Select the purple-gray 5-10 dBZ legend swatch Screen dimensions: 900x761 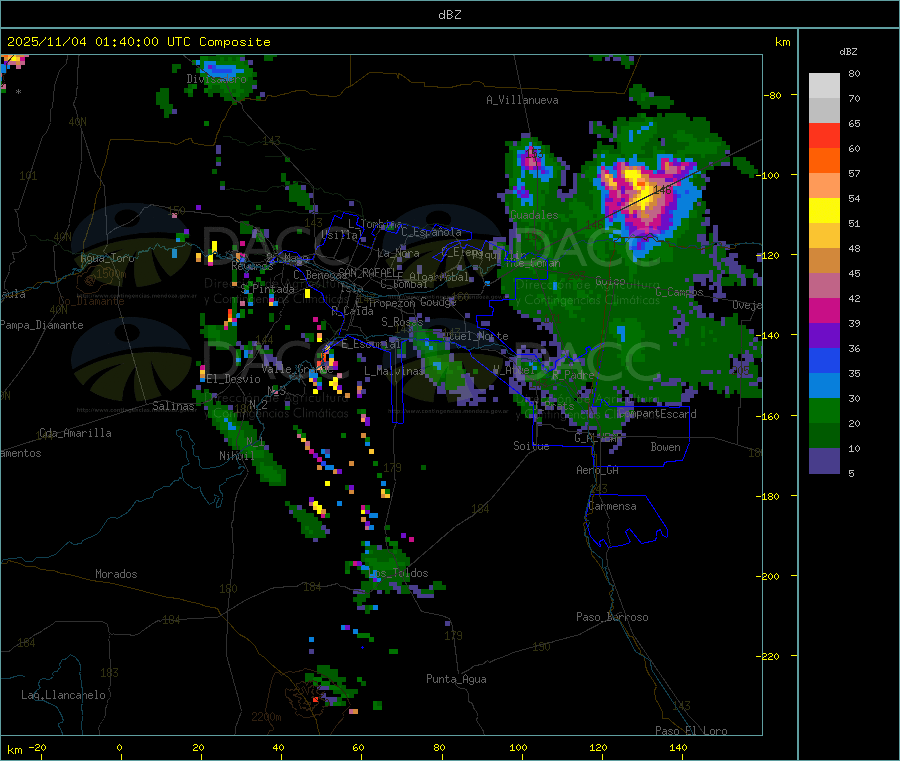pos(824,461)
